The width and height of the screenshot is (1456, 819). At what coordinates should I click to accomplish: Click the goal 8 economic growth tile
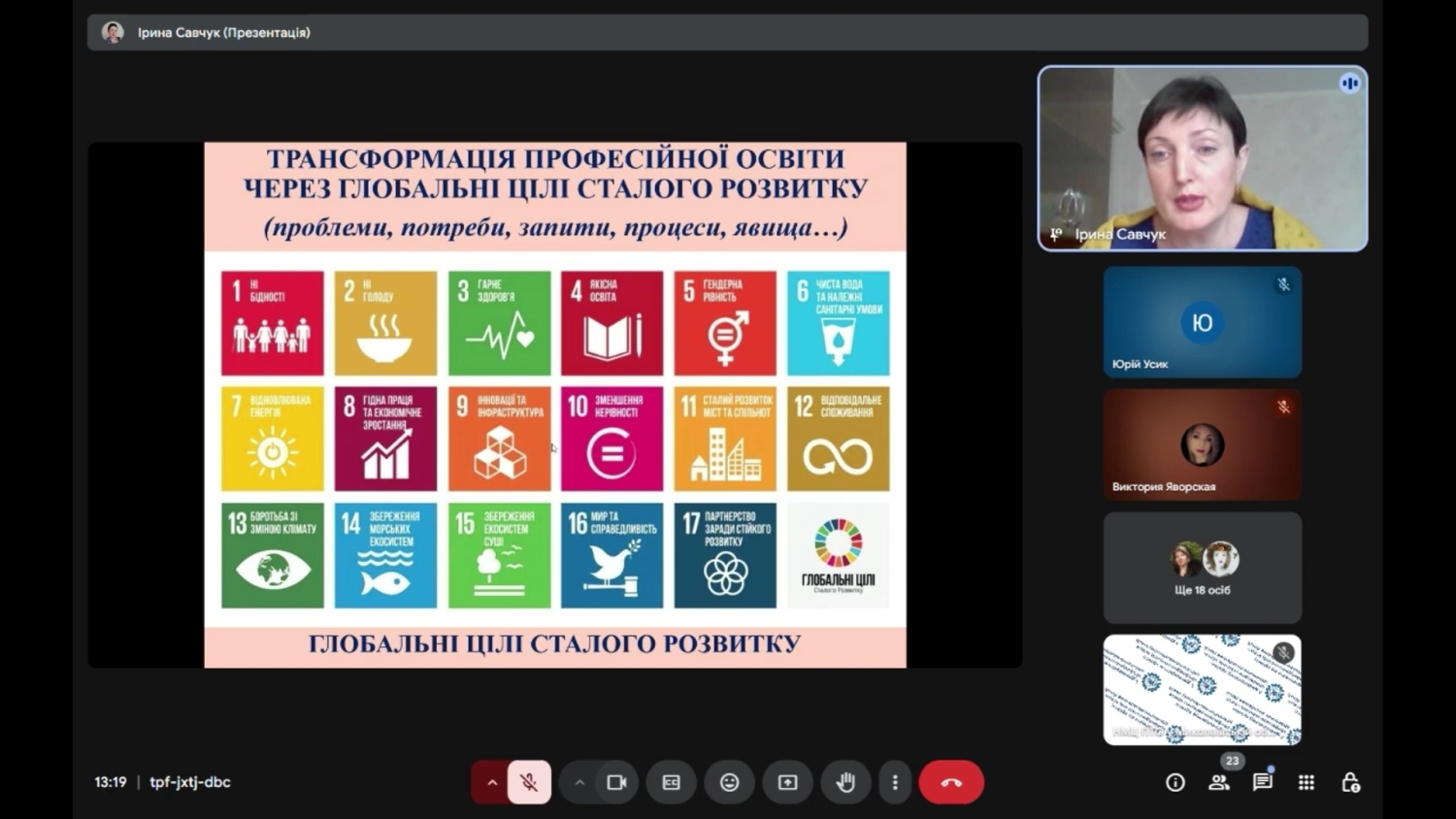pos(386,439)
